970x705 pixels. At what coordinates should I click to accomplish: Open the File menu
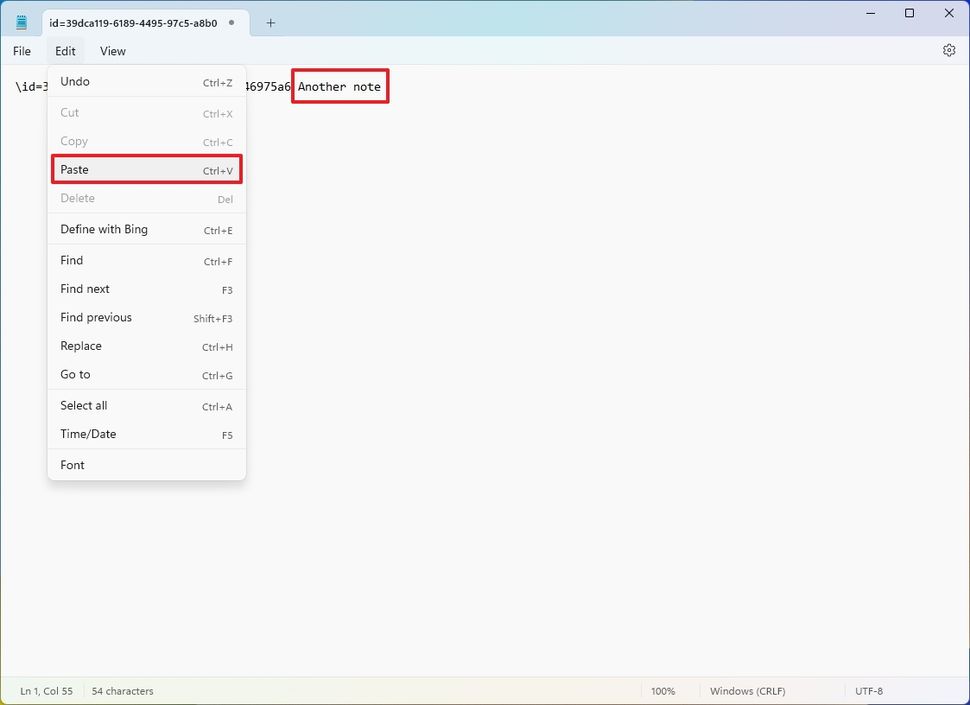tap(21, 50)
